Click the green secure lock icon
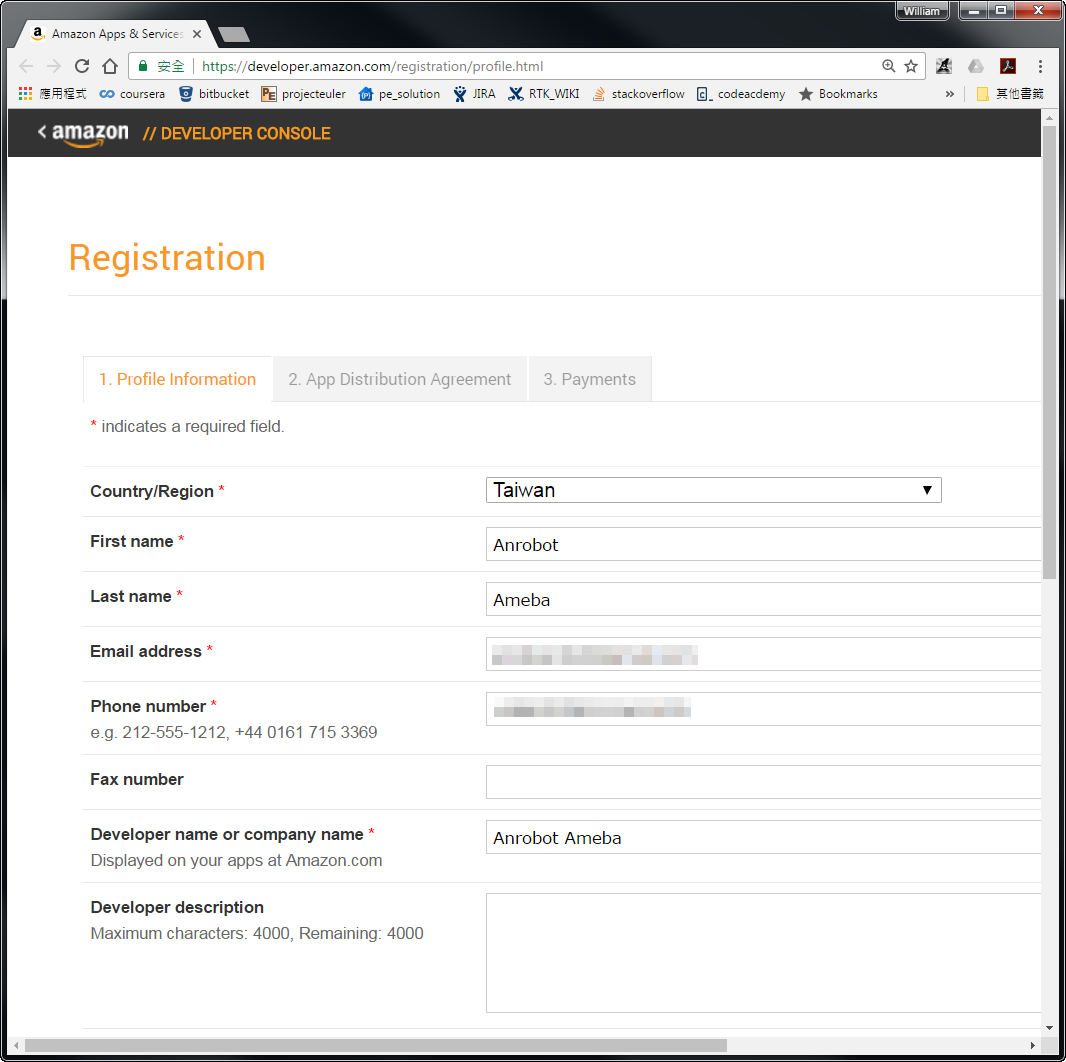Image resolution: width=1066 pixels, height=1062 pixels. (x=143, y=66)
